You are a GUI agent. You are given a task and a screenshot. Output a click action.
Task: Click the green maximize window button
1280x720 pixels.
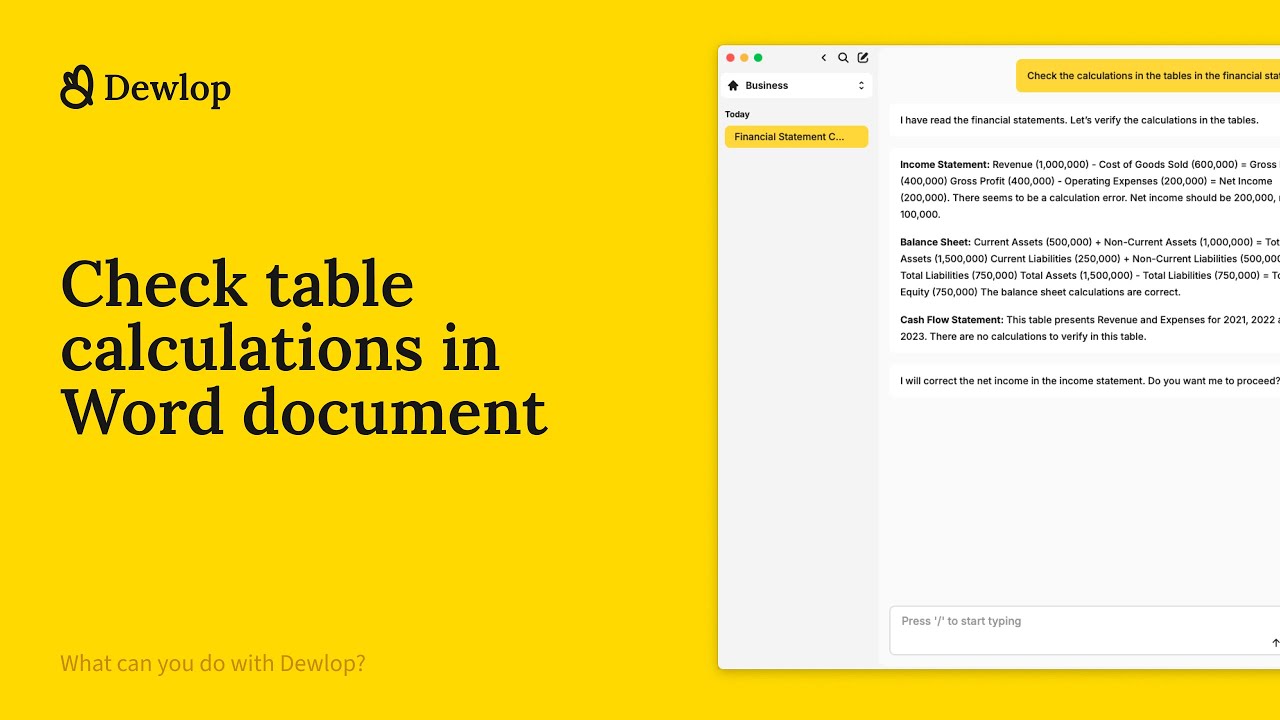pos(758,58)
